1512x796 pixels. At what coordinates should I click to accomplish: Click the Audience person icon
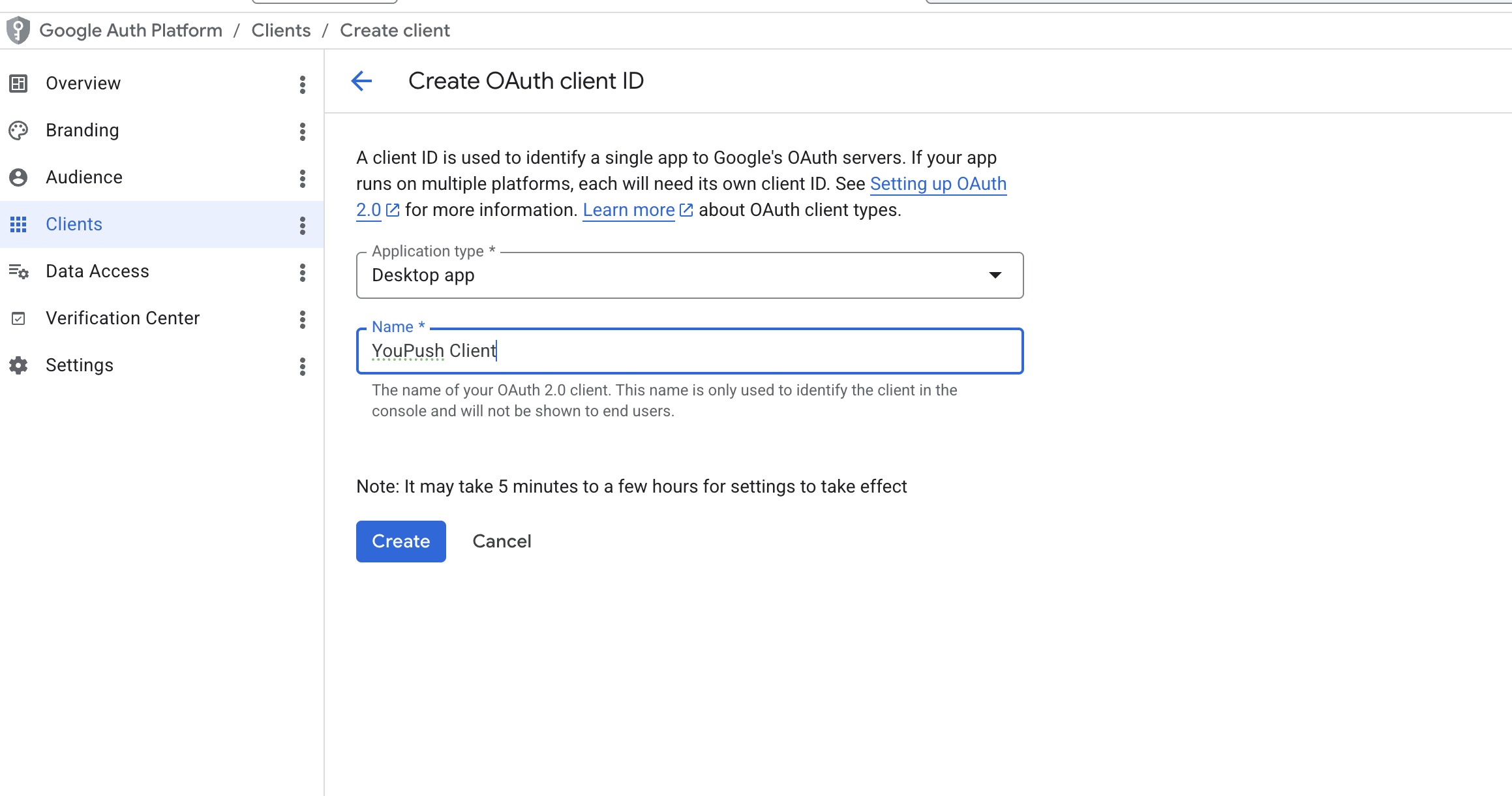18,177
